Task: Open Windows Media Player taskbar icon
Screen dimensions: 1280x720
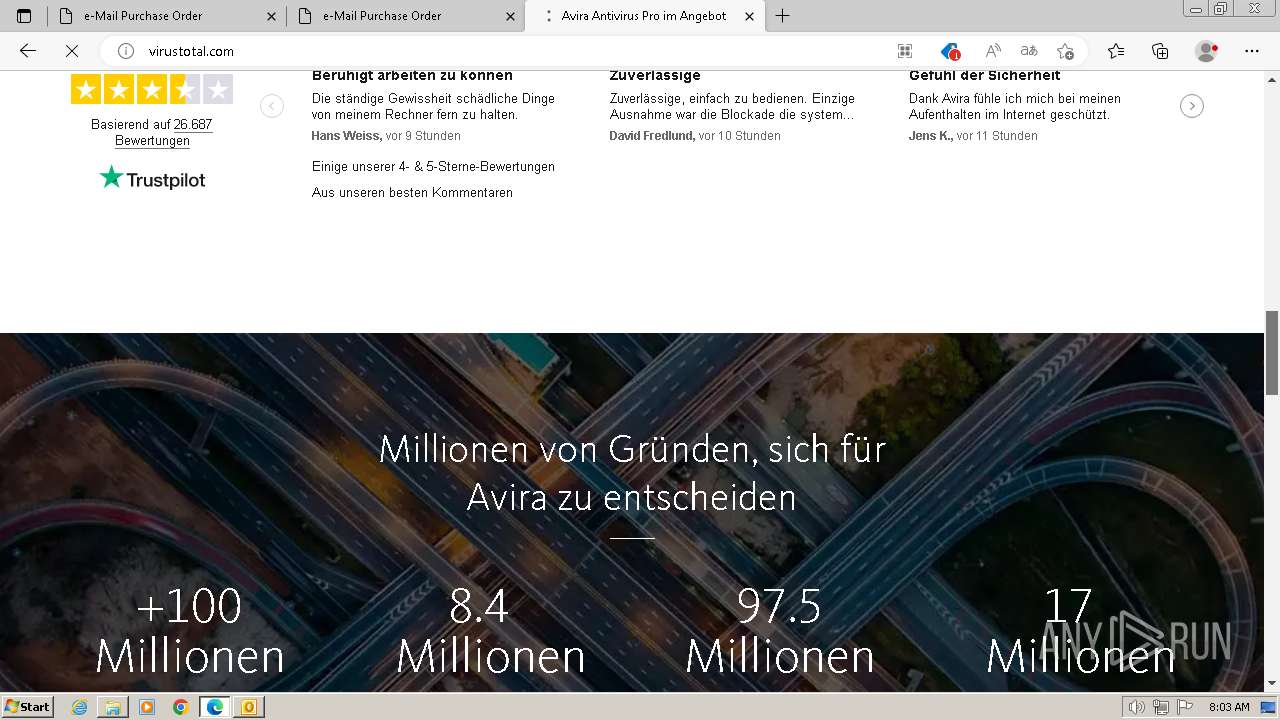Action: pyautogui.click(x=147, y=707)
